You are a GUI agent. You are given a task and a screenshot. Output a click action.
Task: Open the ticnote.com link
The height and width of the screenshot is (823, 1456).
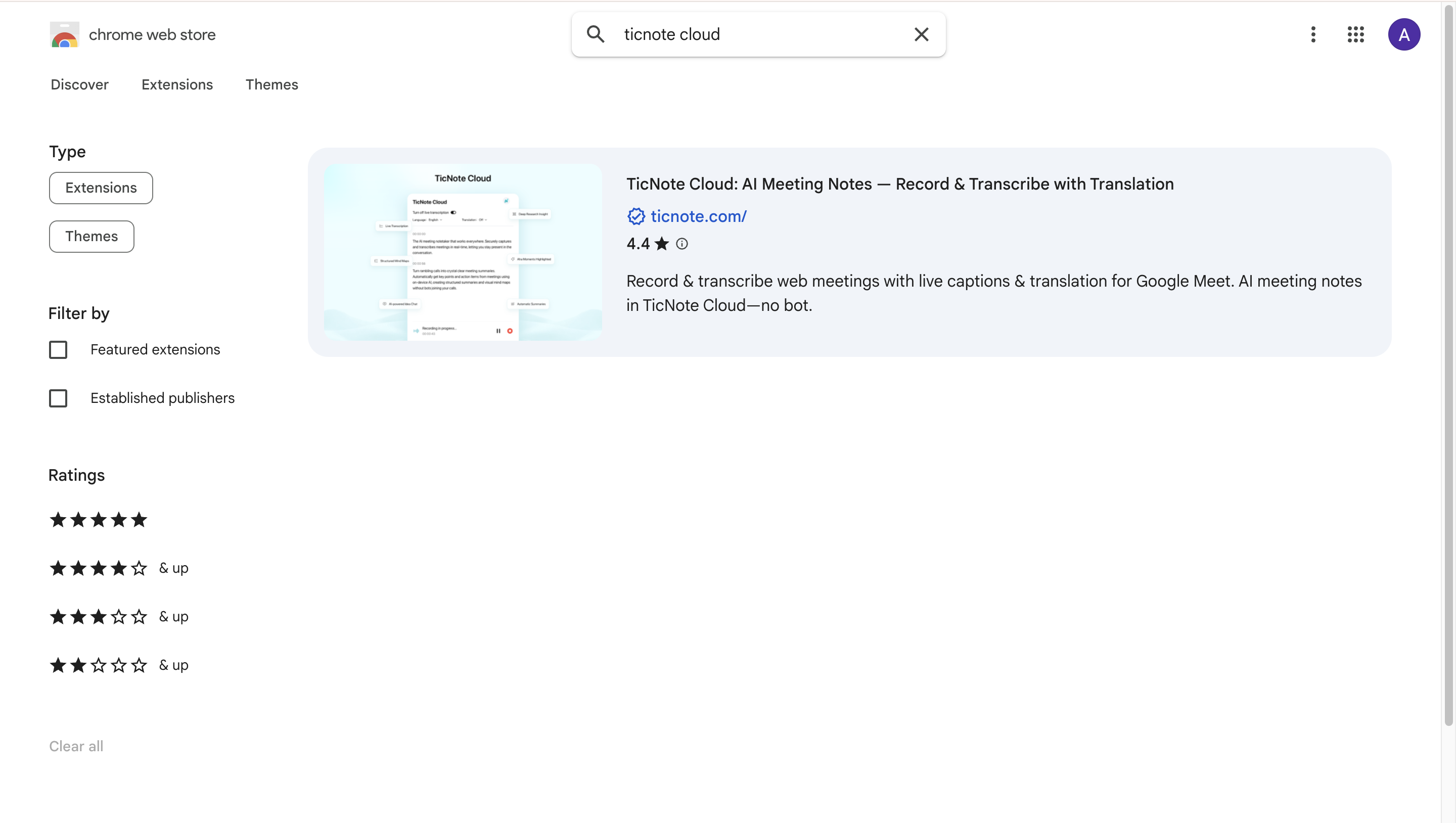(699, 216)
